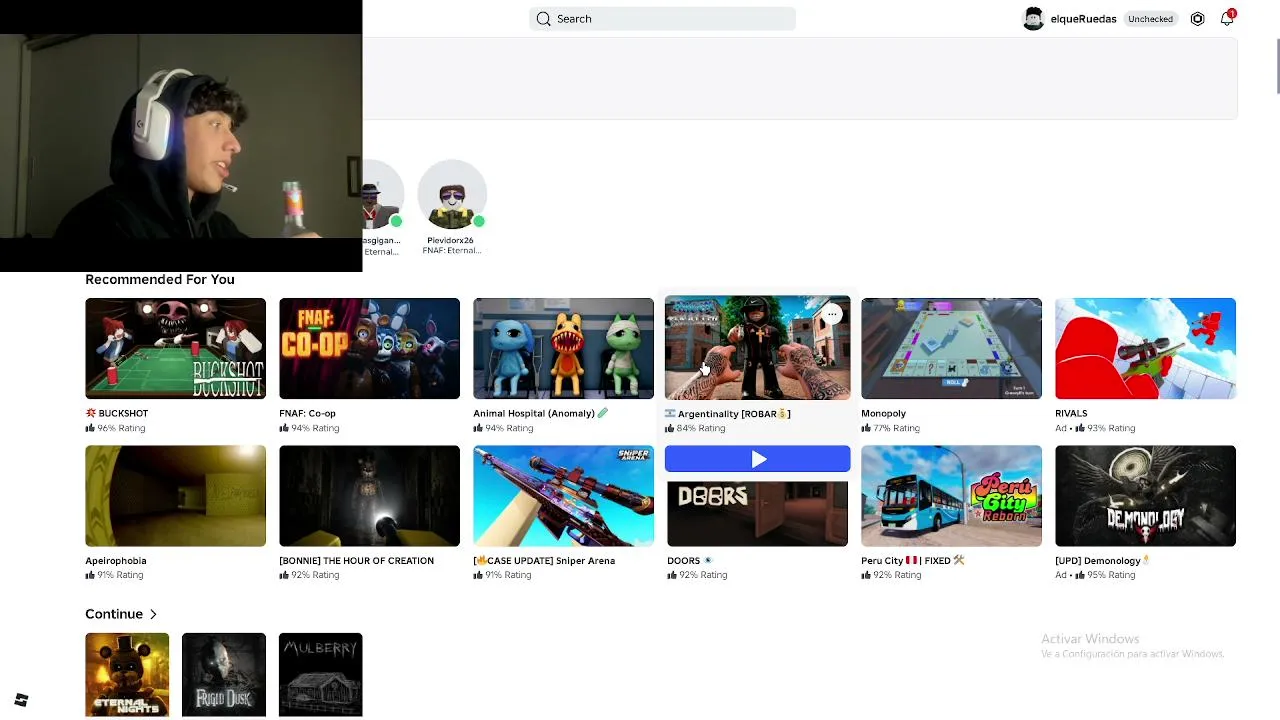Click the "Ad • 95% Rating" under Demonology
The height and width of the screenshot is (720, 1280).
(1095, 575)
